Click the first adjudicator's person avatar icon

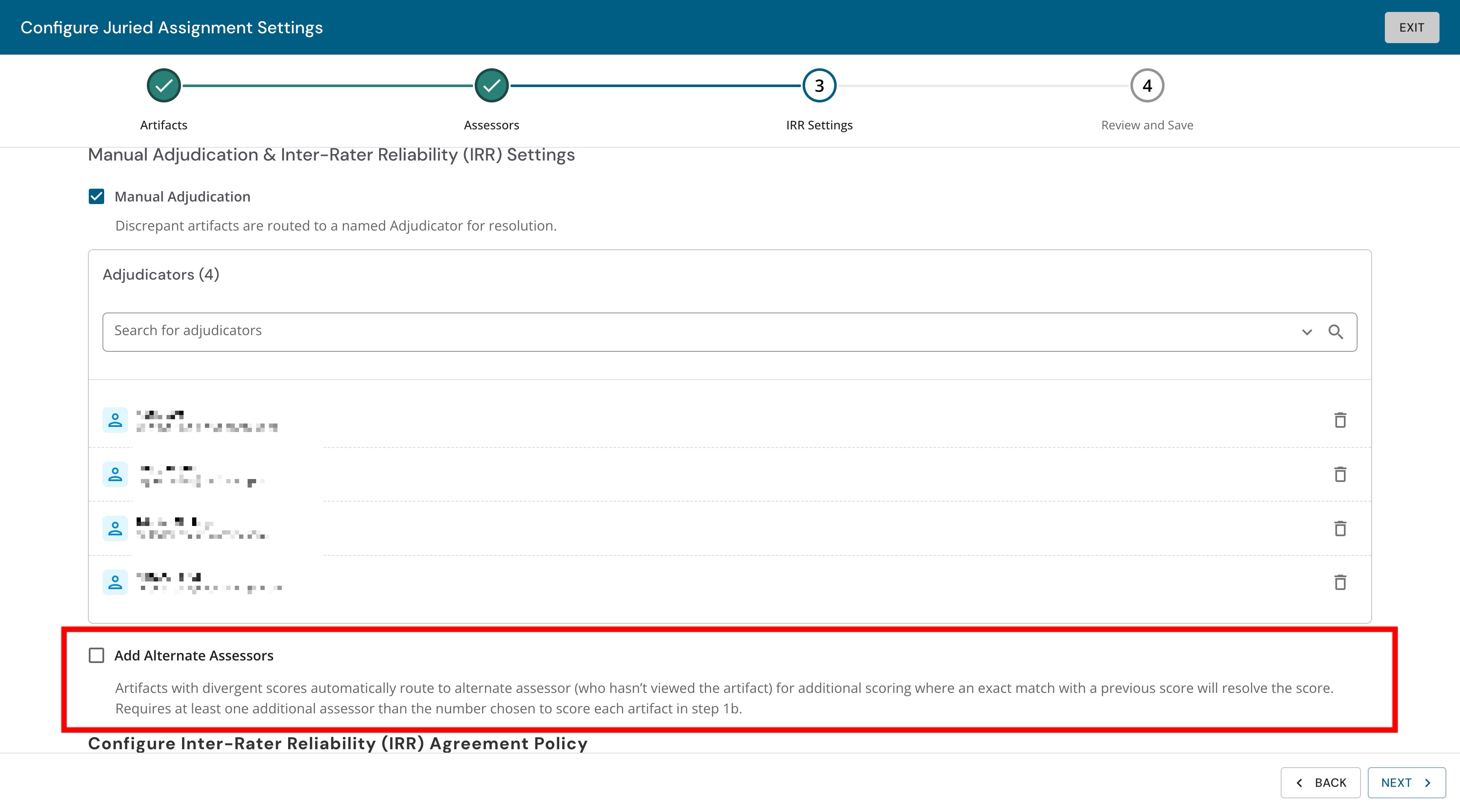(x=115, y=420)
